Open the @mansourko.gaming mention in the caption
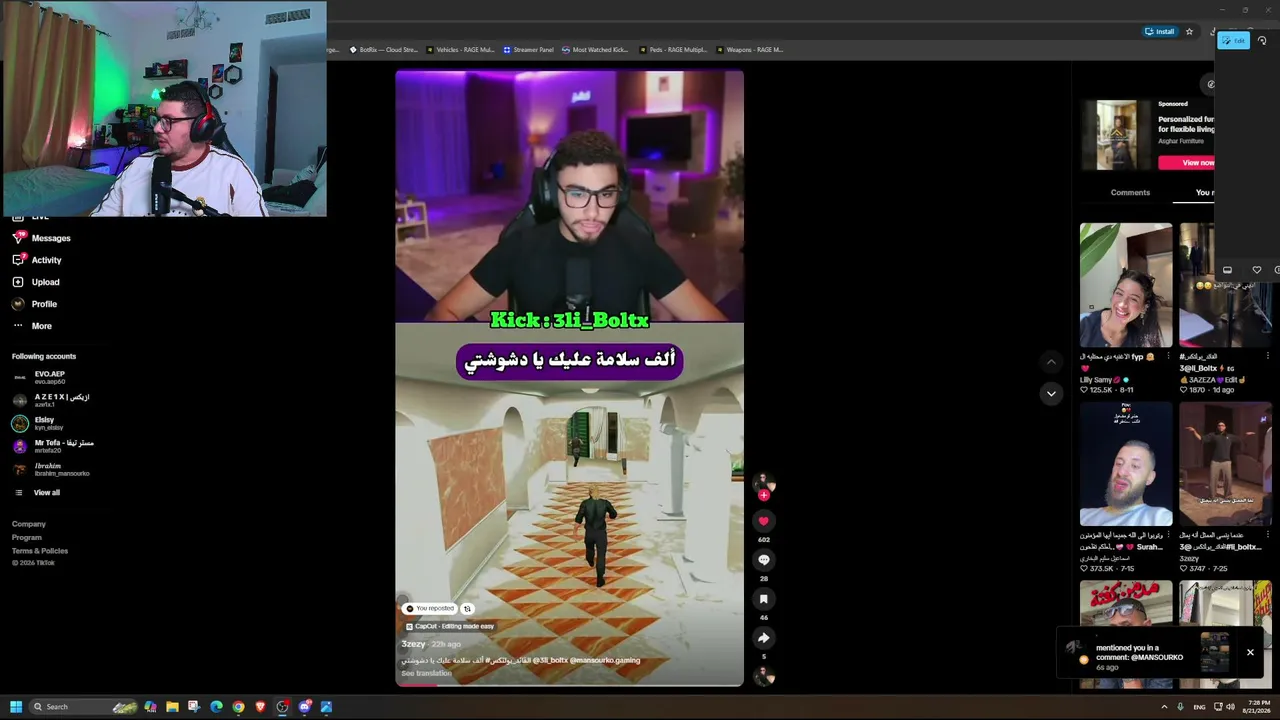1280x720 pixels. pyautogui.click(x=605, y=660)
